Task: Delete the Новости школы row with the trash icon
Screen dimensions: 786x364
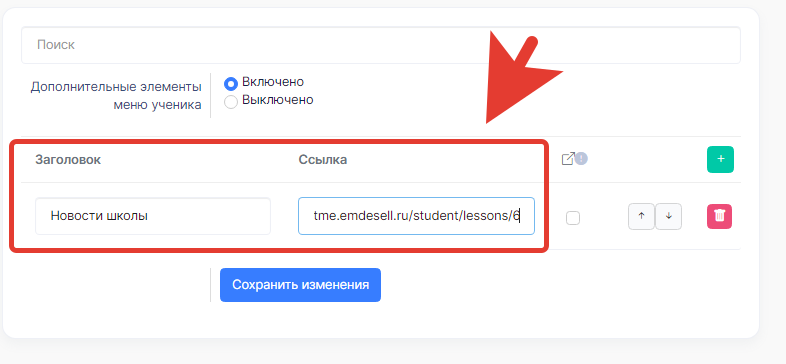Action: 719,217
